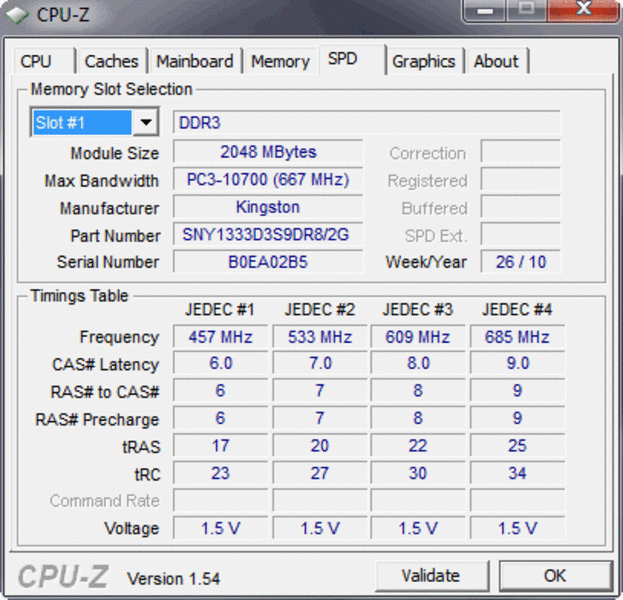The width and height of the screenshot is (623, 600).
Task: Click the 457 MHz frequency cell
Action: click(x=221, y=337)
